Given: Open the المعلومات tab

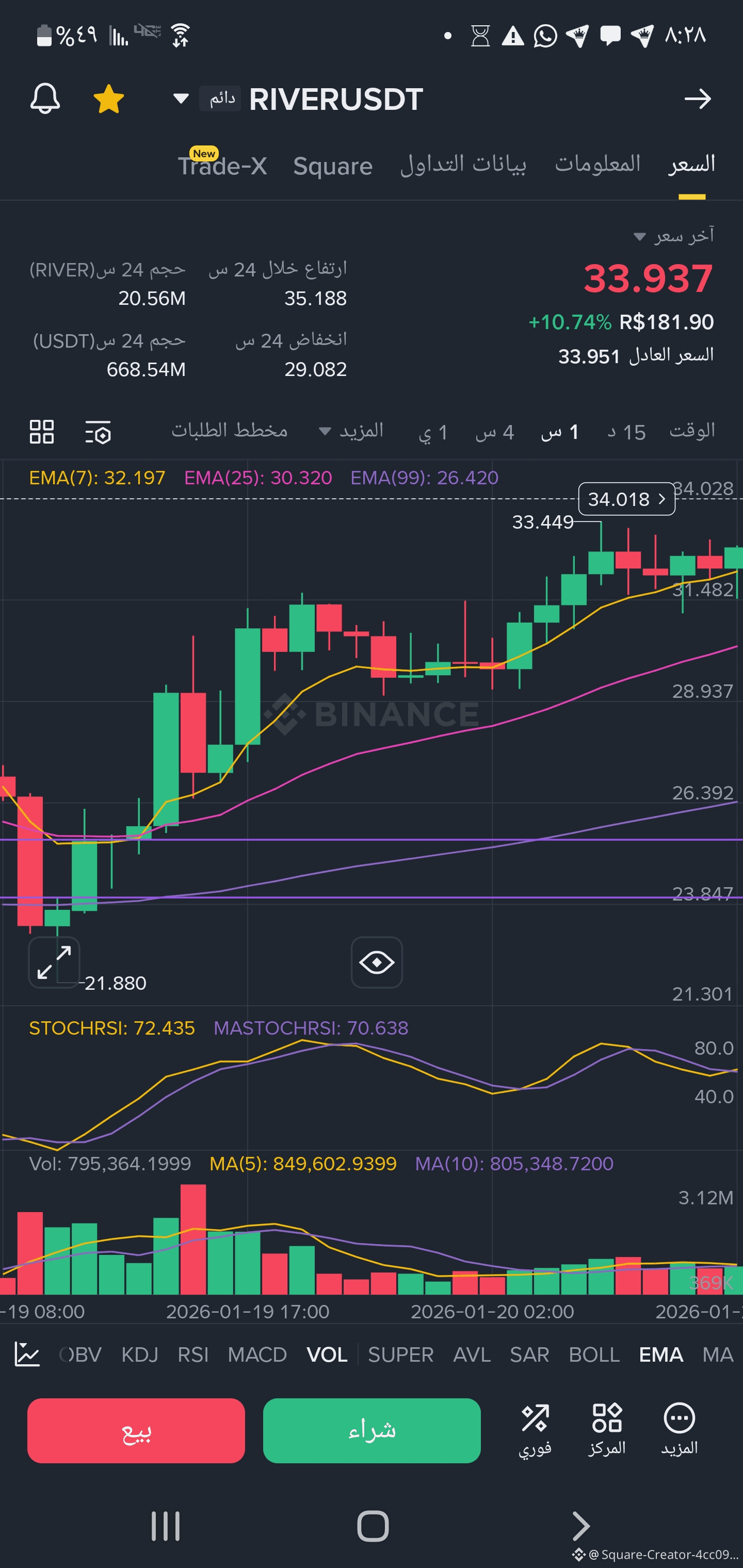Looking at the screenshot, I should (x=597, y=164).
